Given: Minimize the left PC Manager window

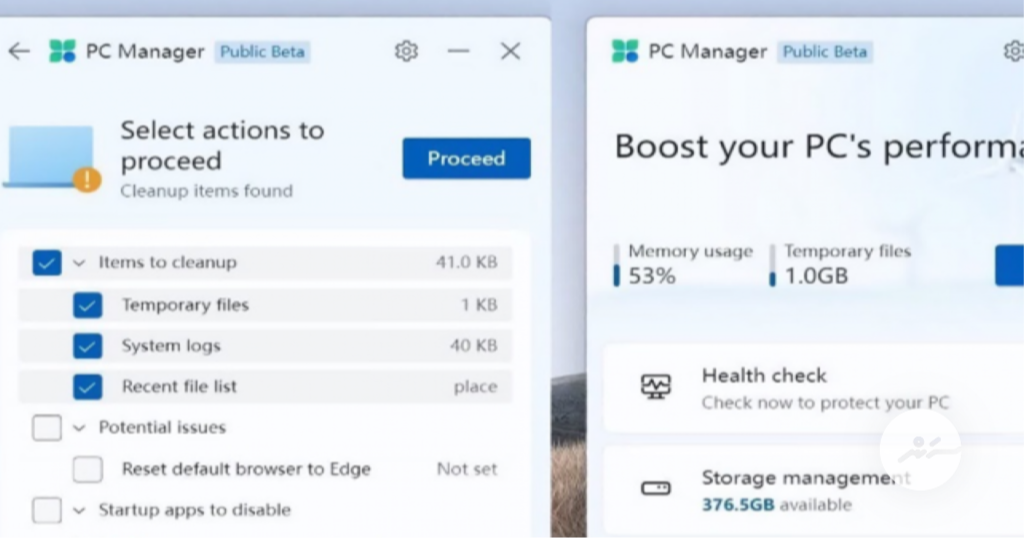Looking at the screenshot, I should [458, 51].
